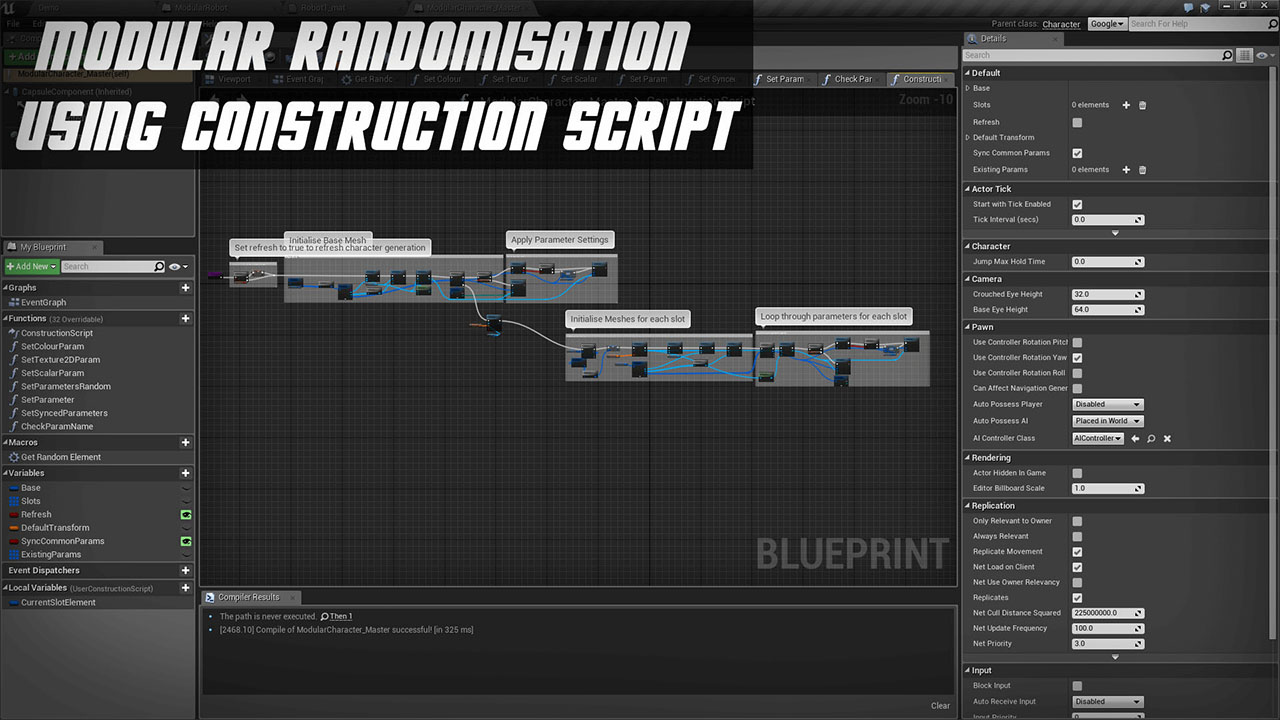Collapse the Pawn category
This screenshot has height=720, width=1280.
967,327
